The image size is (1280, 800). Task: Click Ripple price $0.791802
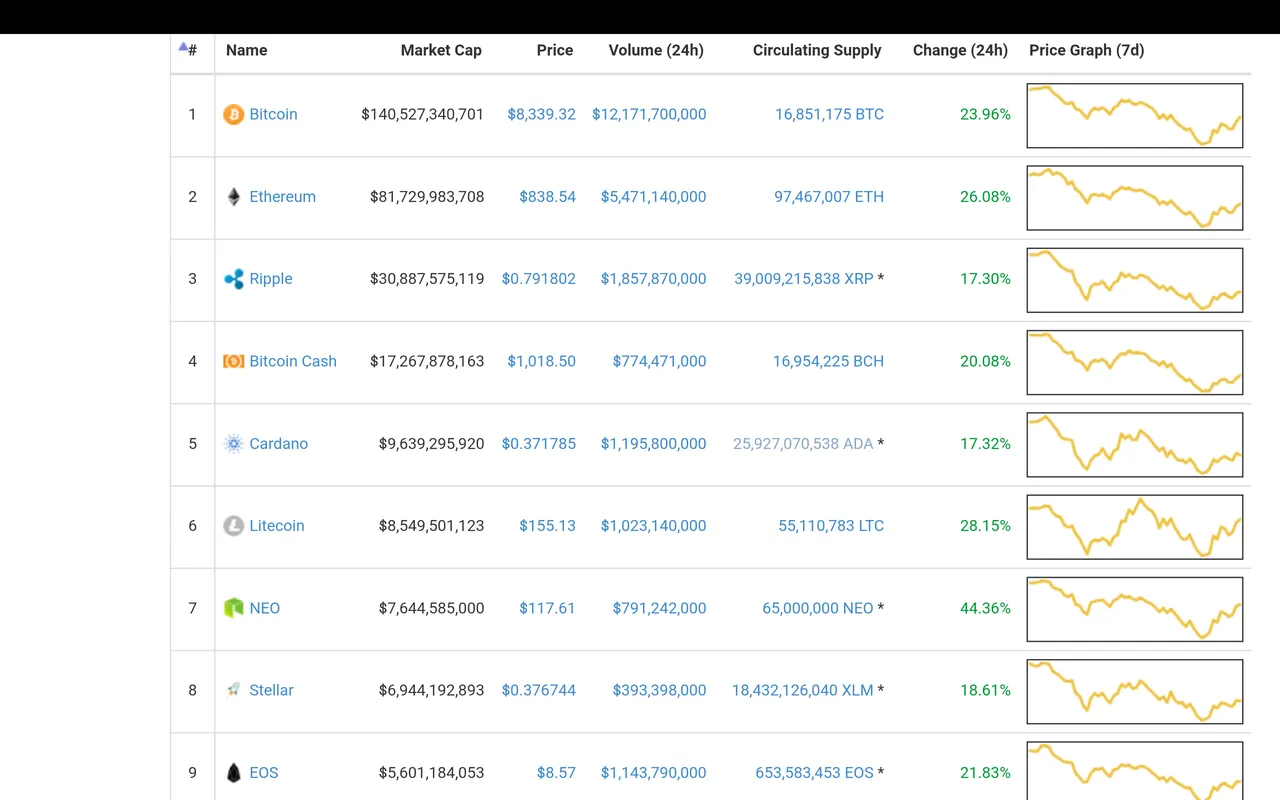539,279
